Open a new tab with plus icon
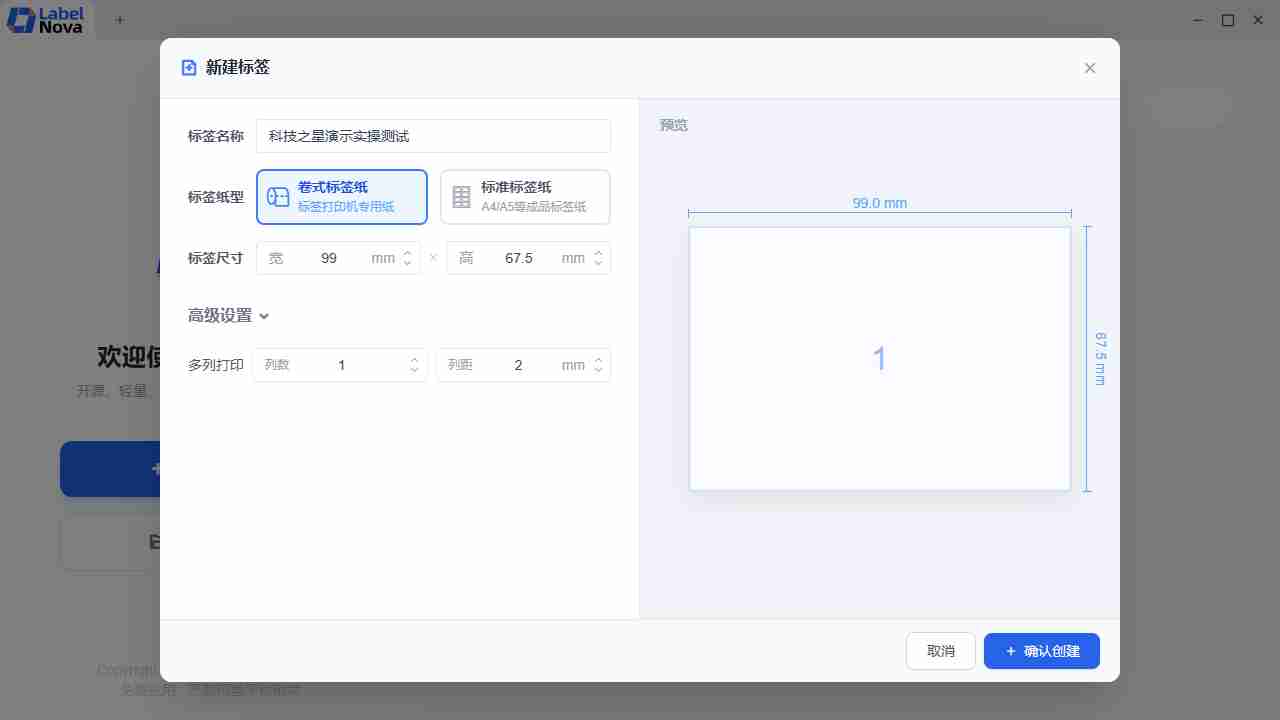The width and height of the screenshot is (1280, 720). [120, 20]
